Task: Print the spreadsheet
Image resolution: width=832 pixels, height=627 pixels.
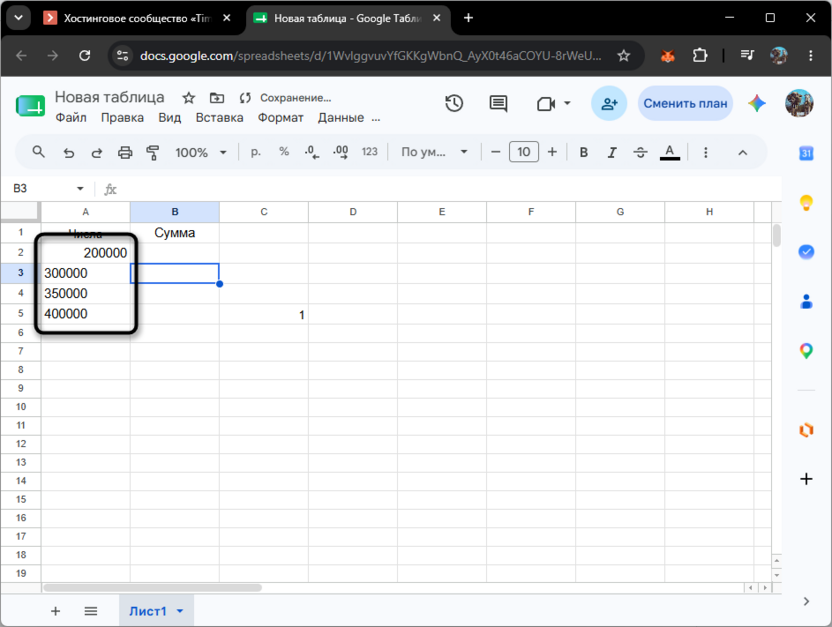Action: pyautogui.click(x=125, y=153)
